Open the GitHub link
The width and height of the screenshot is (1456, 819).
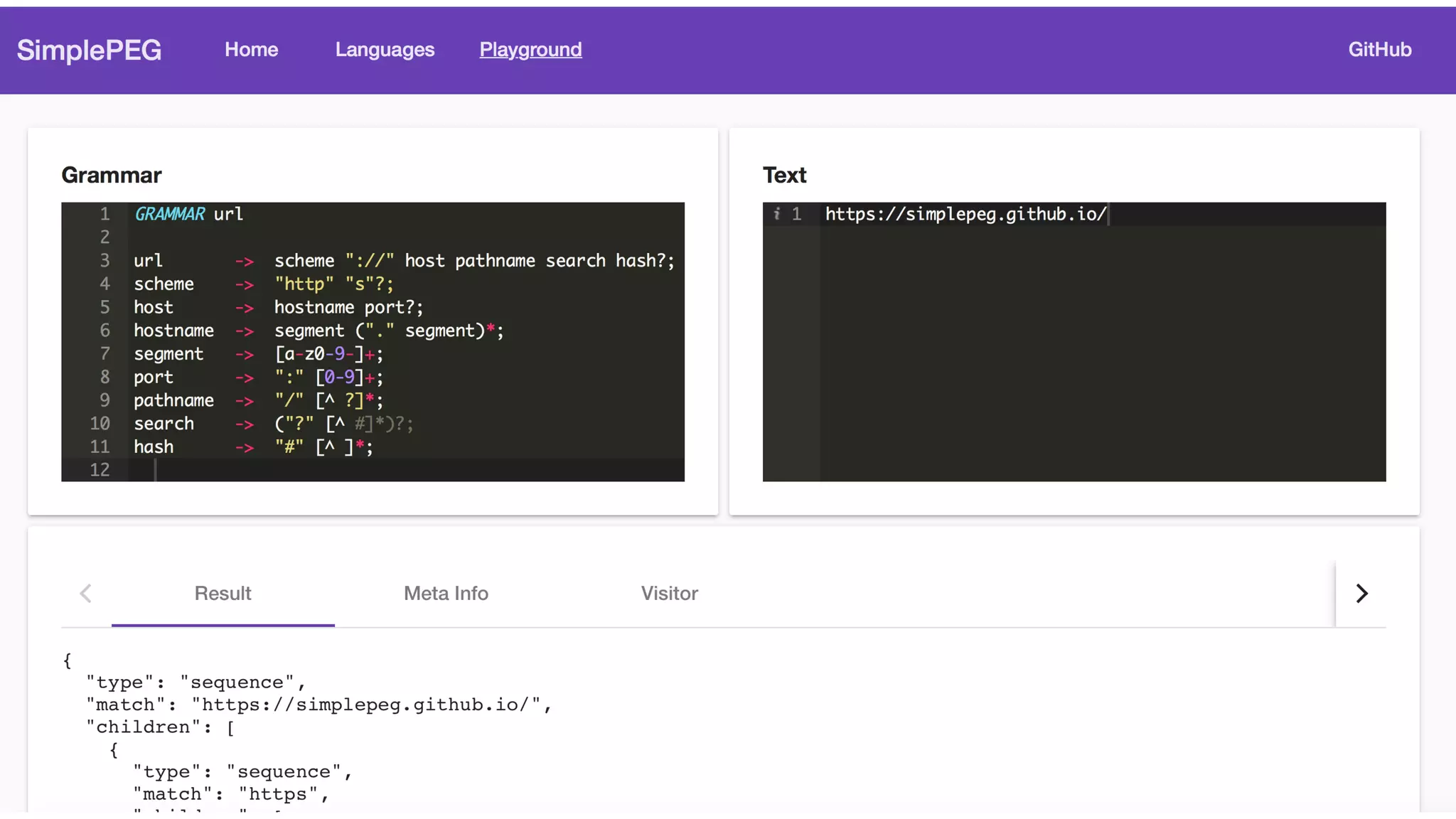pos(1379,50)
